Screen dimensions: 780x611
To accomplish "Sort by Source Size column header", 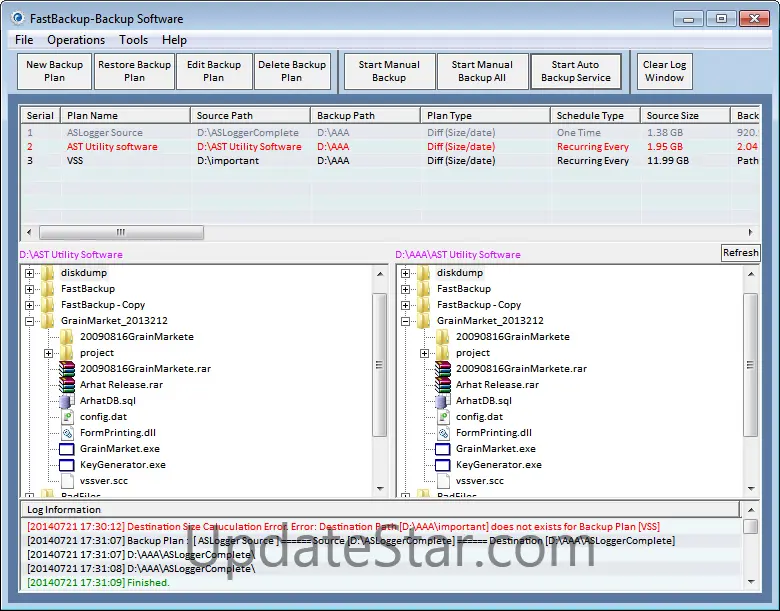I will (x=685, y=115).
